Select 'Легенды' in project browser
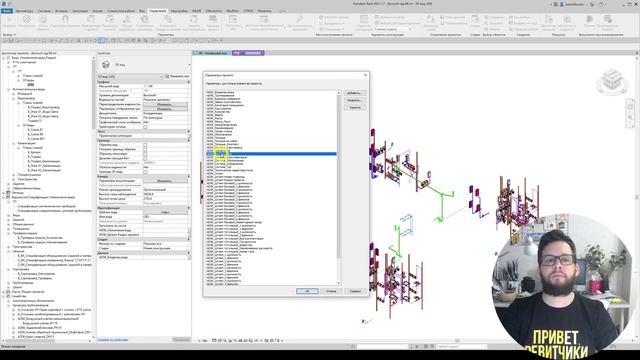This screenshot has height=360, width=640. click(x=18, y=193)
